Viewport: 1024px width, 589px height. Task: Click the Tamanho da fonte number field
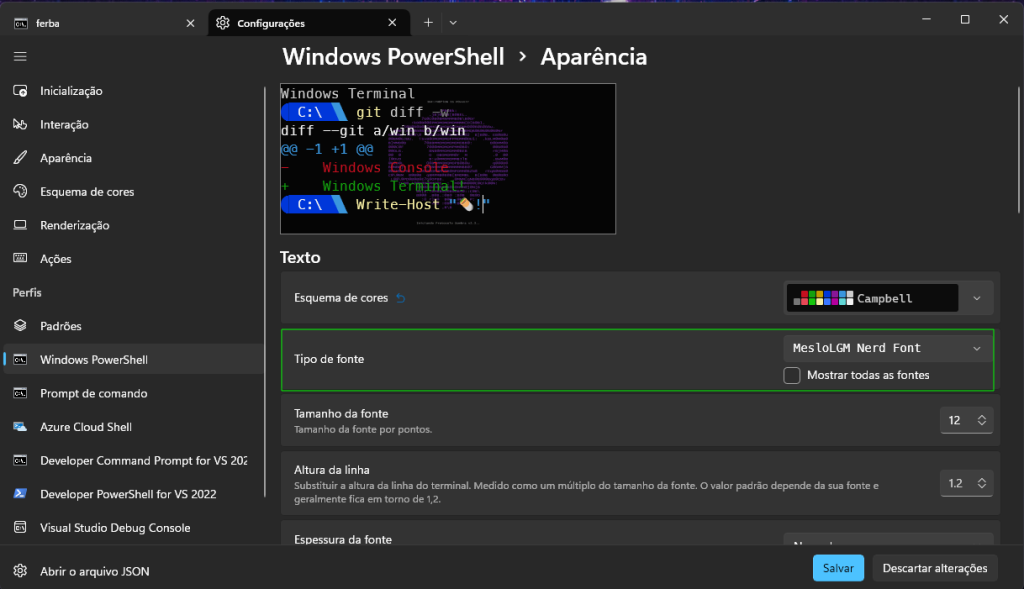954,420
